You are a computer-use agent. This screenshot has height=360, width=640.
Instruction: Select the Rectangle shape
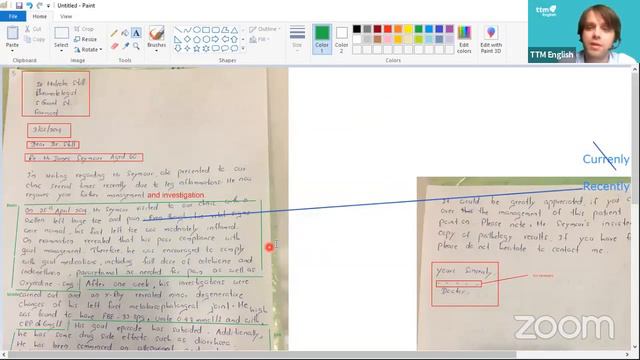coord(206,30)
